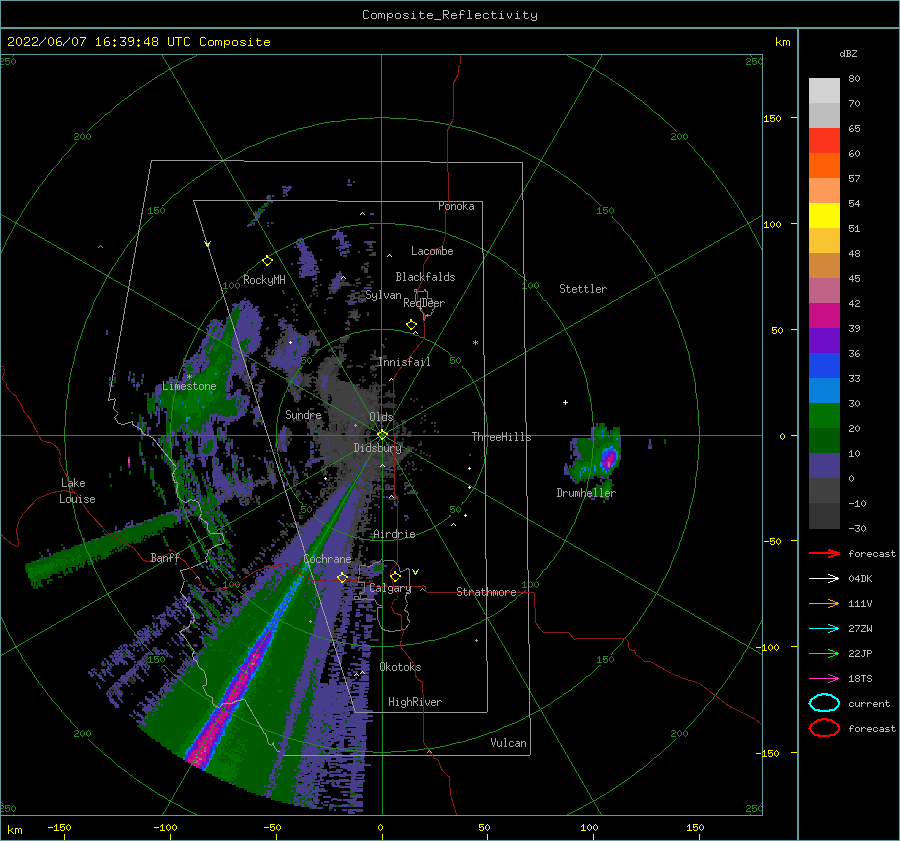Click the HighRiver city label
Screen dimensions: 900x841
[415, 702]
